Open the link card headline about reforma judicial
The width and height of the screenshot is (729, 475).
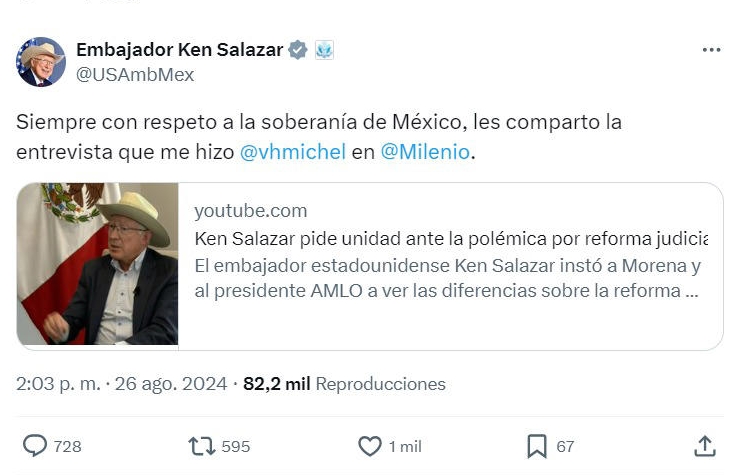click(451, 239)
